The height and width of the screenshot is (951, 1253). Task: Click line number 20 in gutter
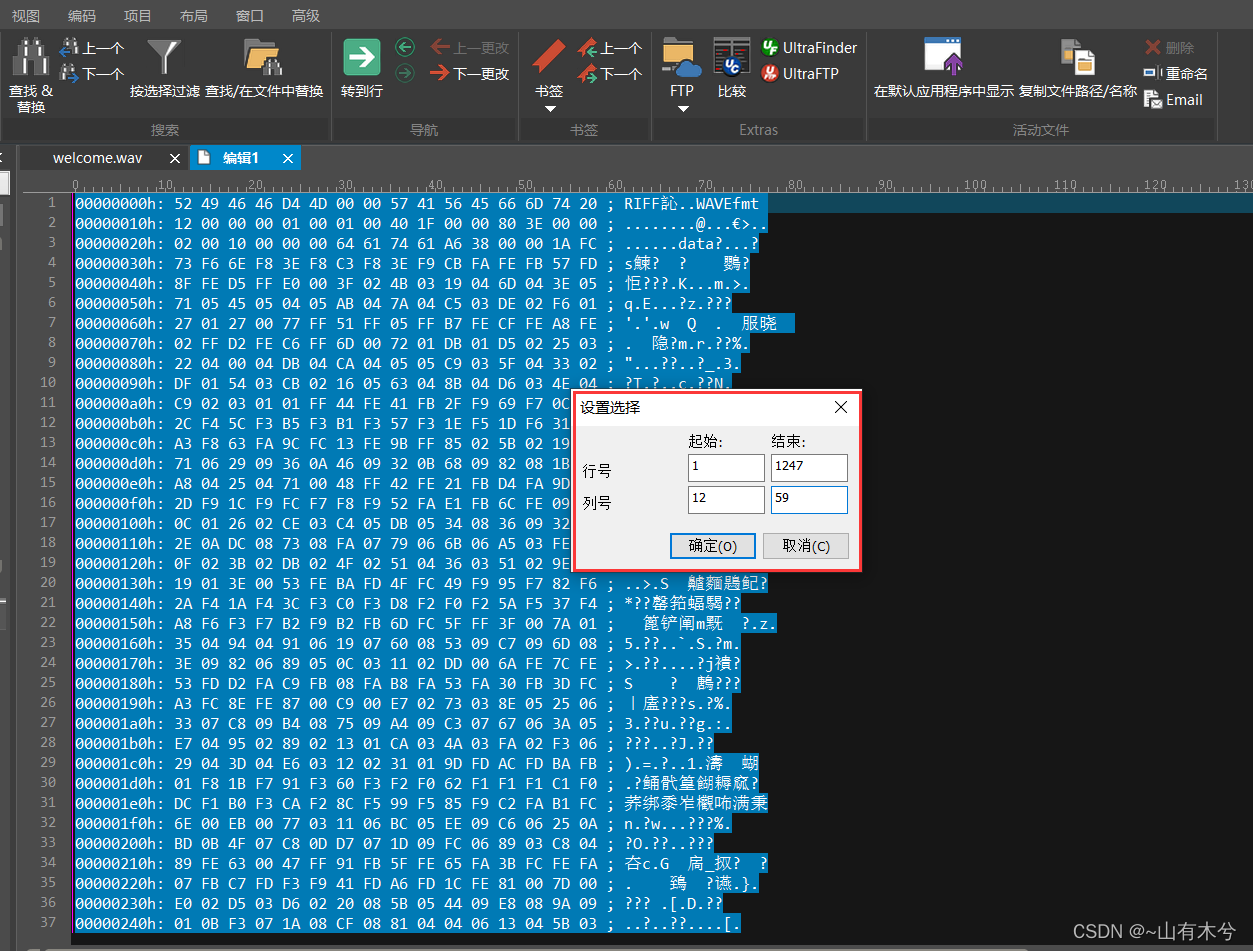coord(48,582)
